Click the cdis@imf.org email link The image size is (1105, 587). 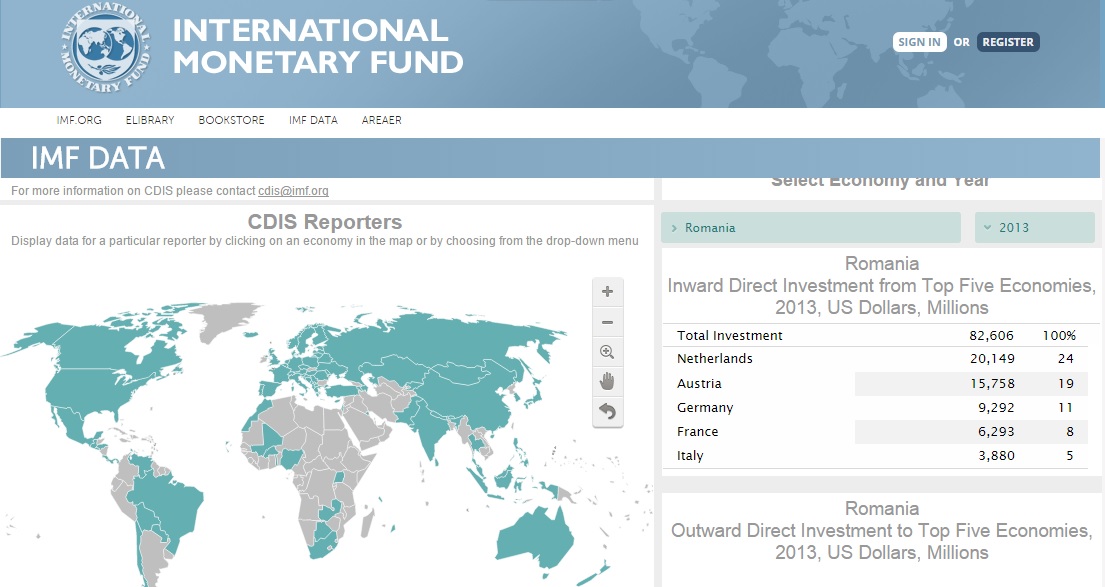point(293,191)
